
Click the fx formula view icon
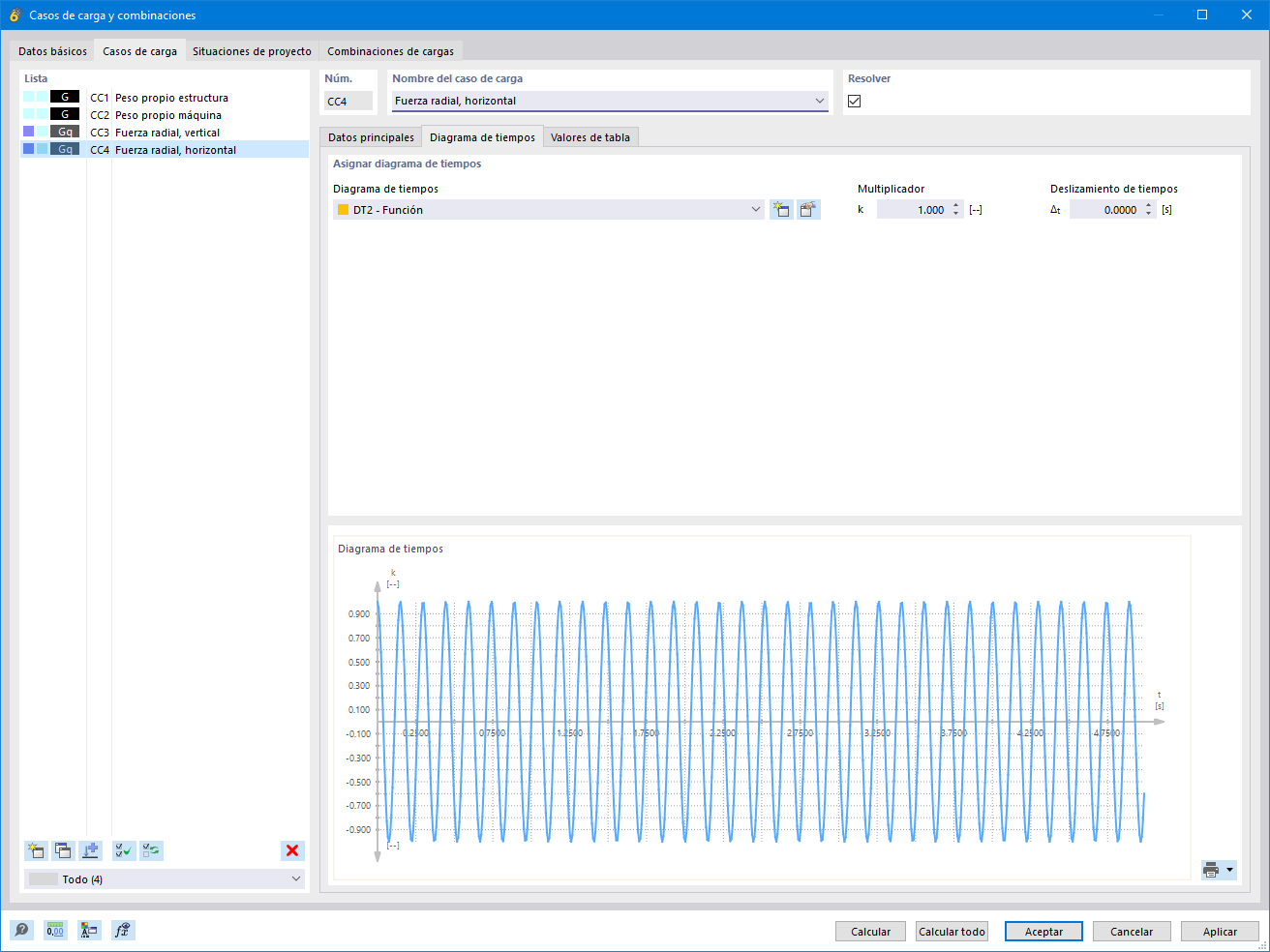click(x=123, y=930)
